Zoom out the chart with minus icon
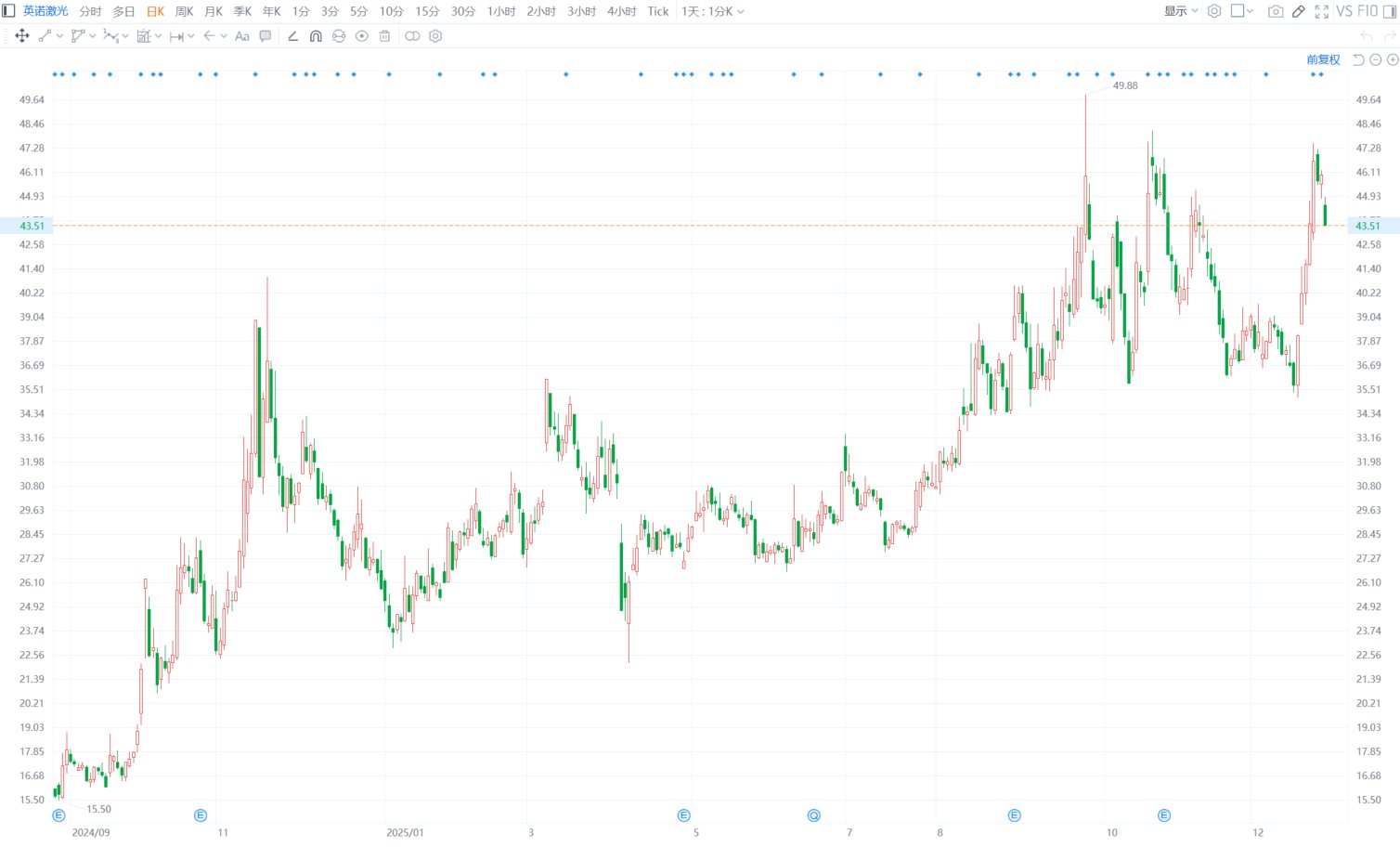1400x847 pixels. (1376, 59)
